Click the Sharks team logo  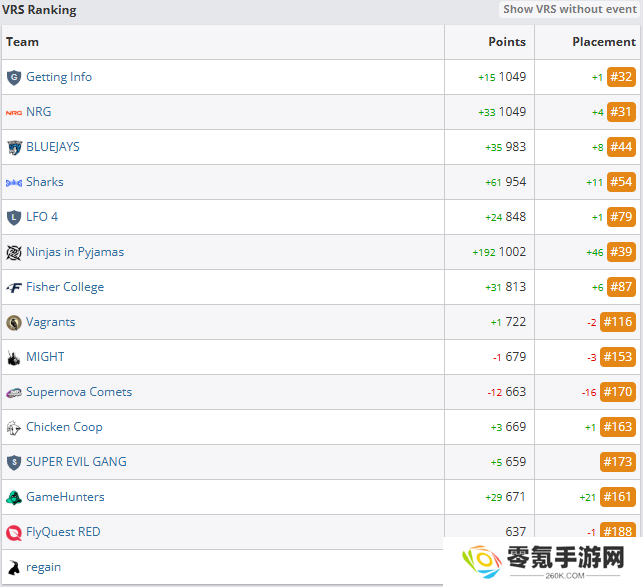pyautogui.click(x=14, y=183)
